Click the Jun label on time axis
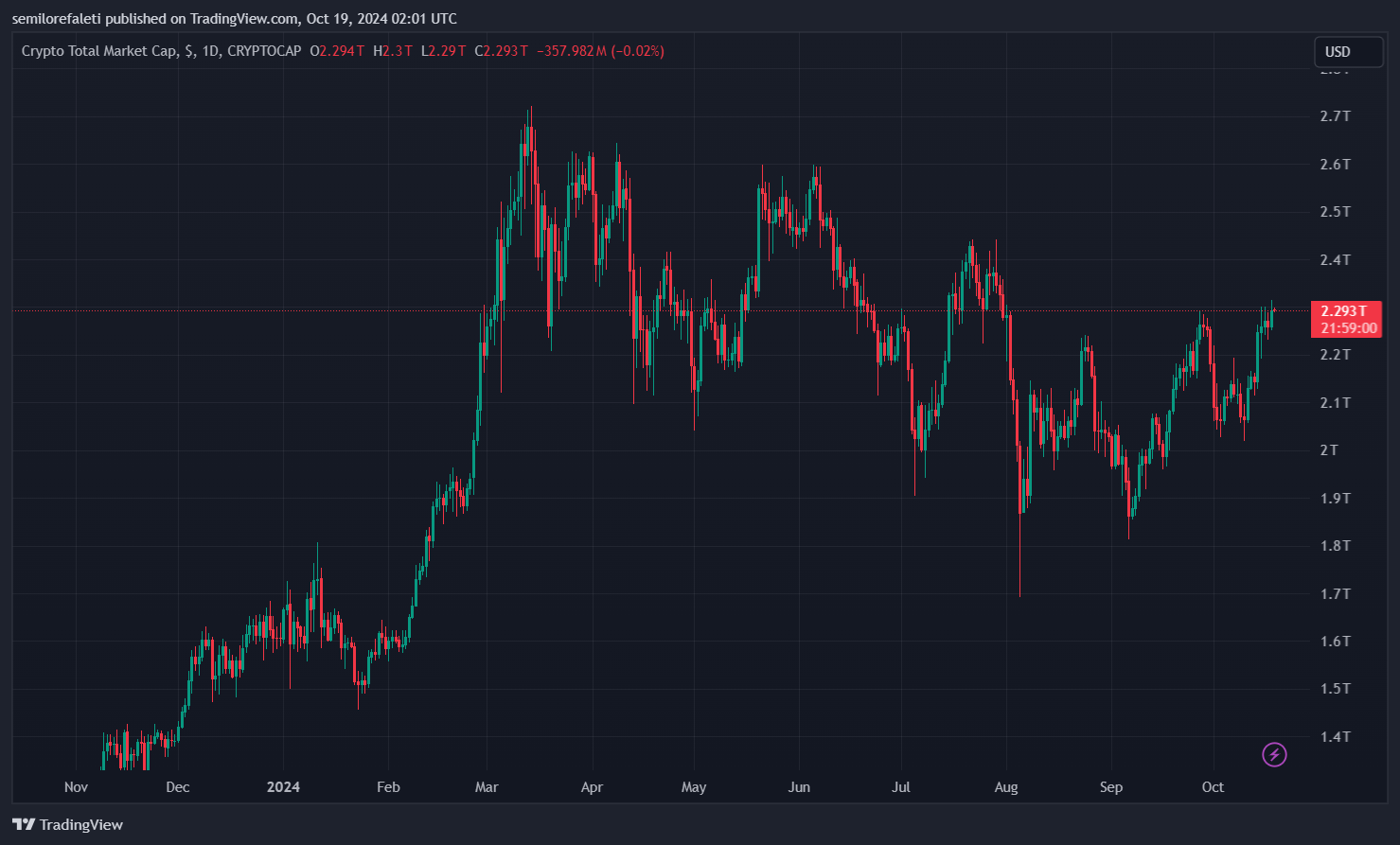The width and height of the screenshot is (1400, 845). pos(799,786)
